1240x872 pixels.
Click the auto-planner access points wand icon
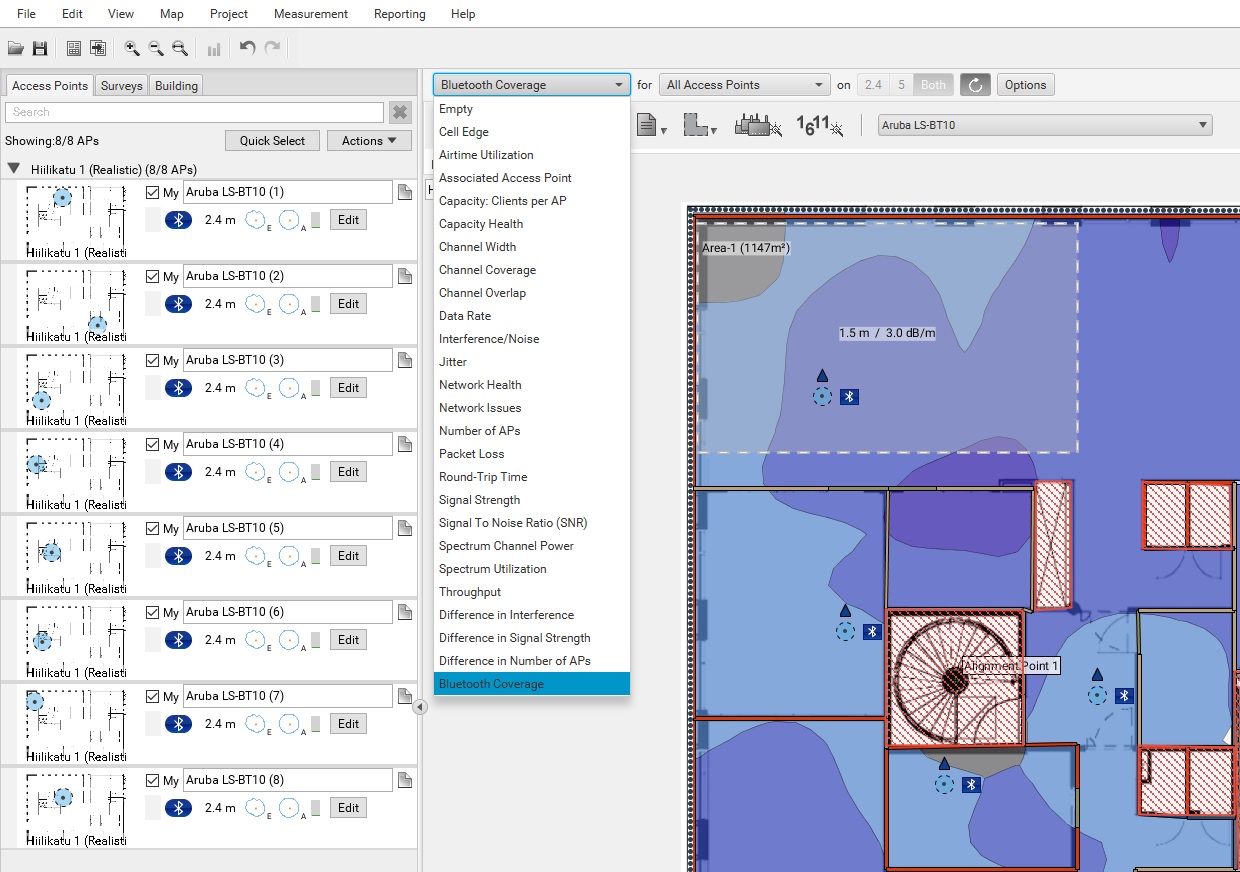(x=758, y=126)
